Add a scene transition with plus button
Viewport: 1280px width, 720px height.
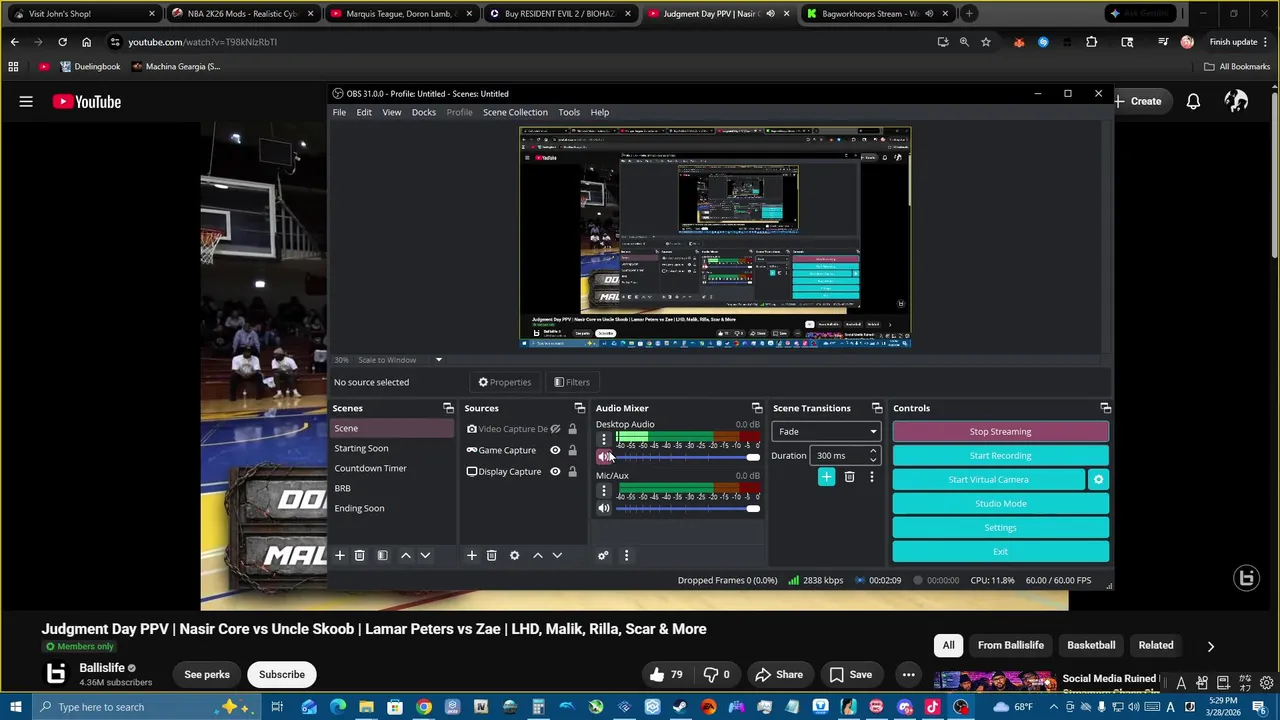point(826,477)
